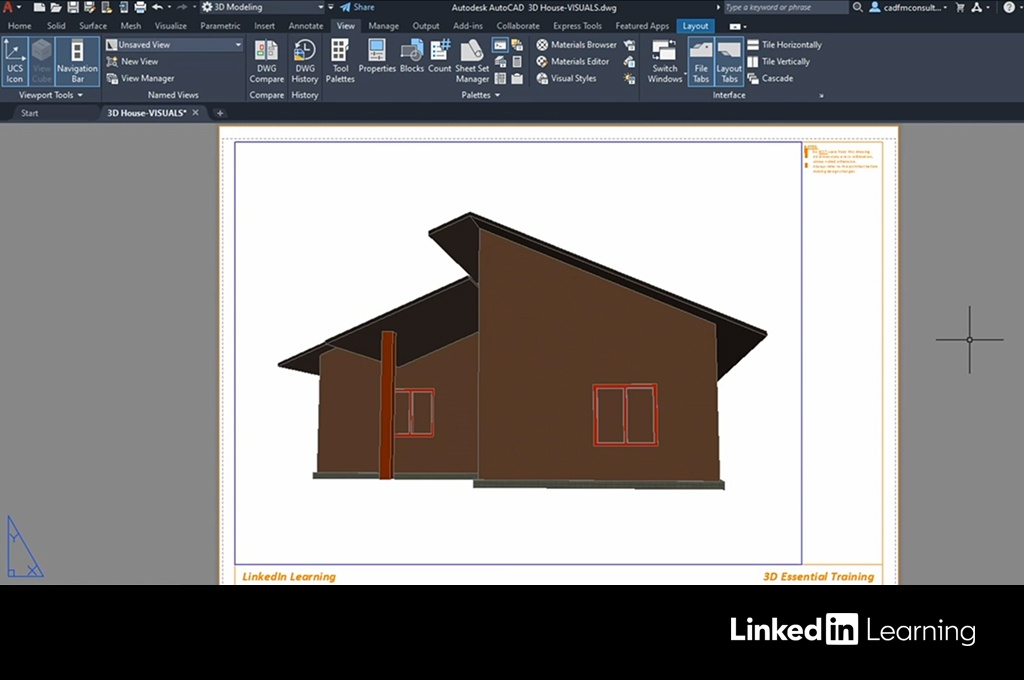Screen dimensions: 1024x680
Task: Click the Share button in title bar
Action: coord(357,7)
